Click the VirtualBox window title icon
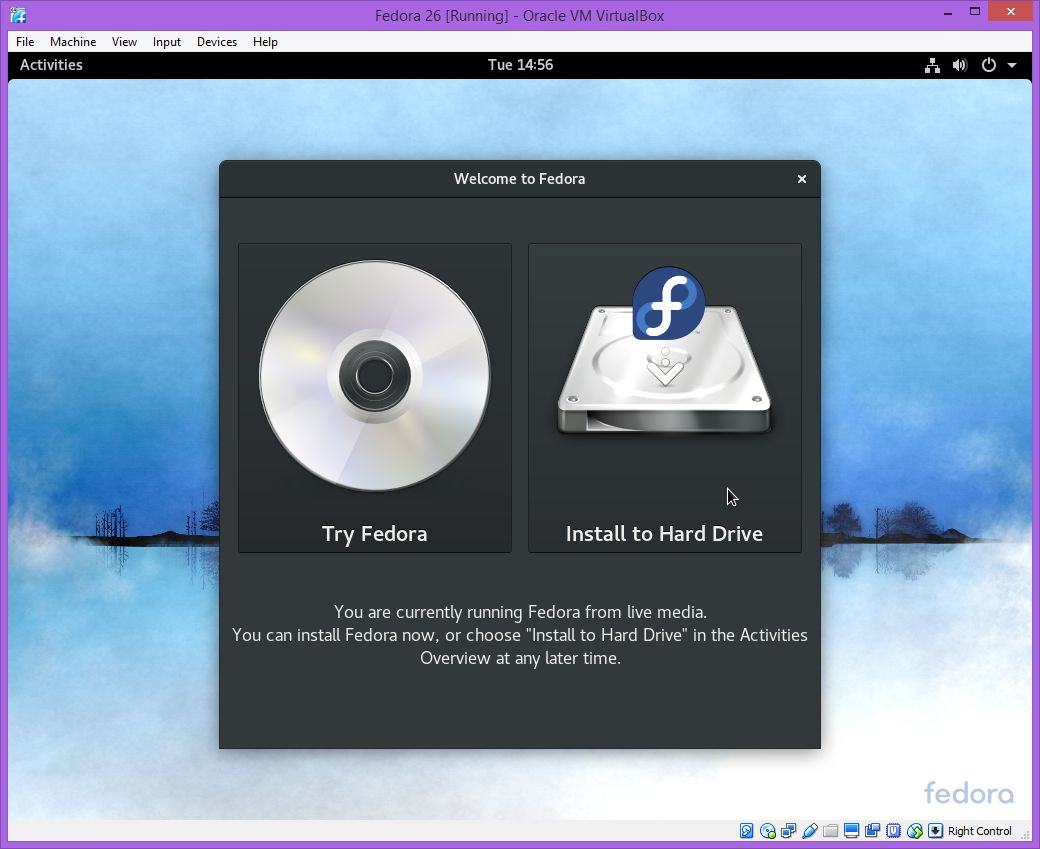1040x849 pixels. [x=18, y=15]
